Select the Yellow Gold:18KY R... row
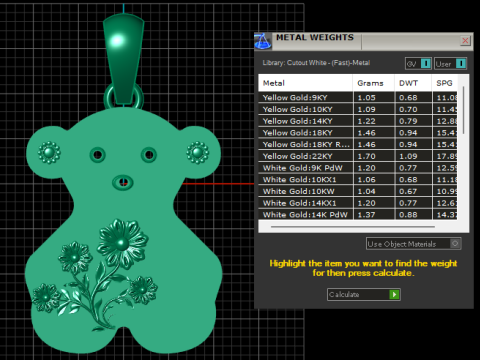480x360 pixels. pyautogui.click(x=358, y=144)
